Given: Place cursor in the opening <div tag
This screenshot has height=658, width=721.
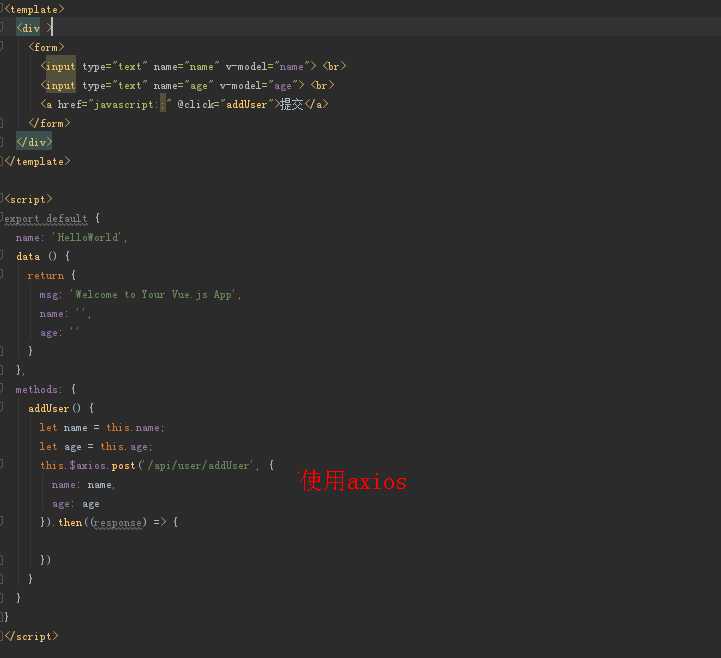Looking at the screenshot, I should [29, 28].
